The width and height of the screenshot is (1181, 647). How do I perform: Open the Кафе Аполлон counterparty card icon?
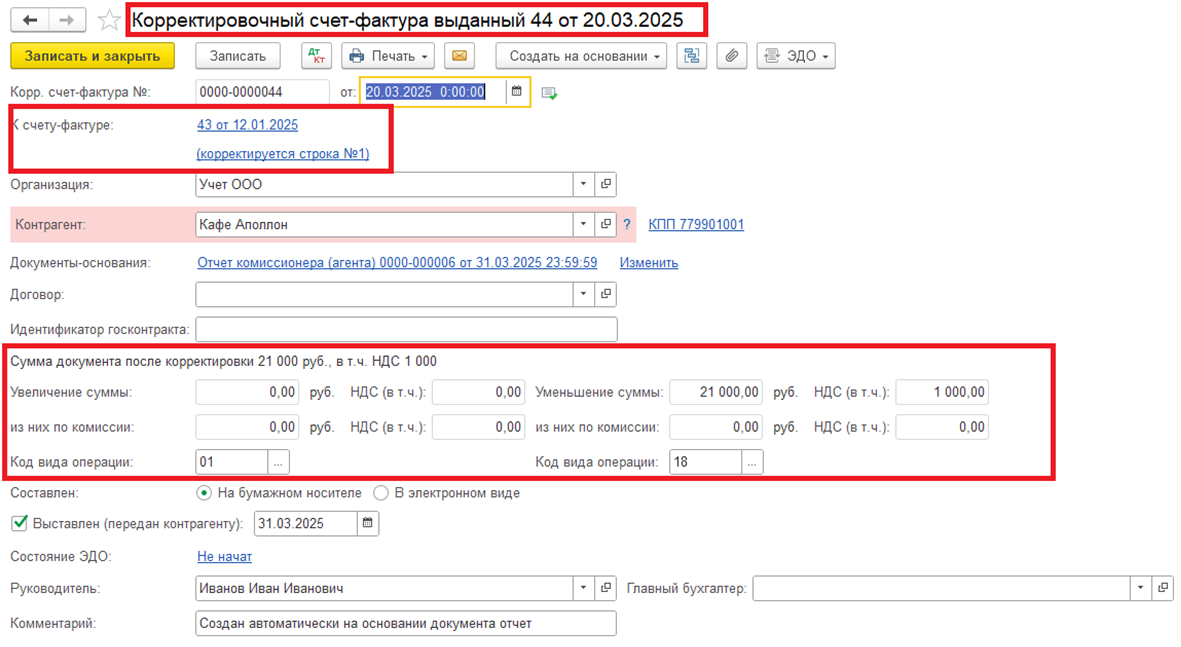[x=605, y=225]
